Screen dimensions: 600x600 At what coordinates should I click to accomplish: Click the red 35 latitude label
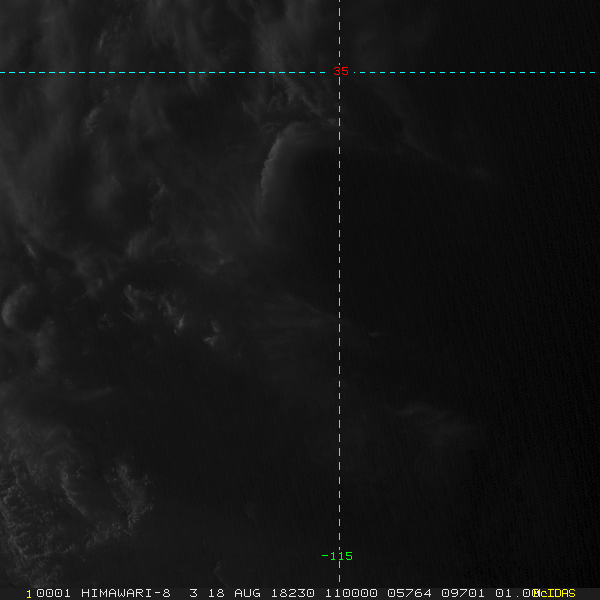(341, 72)
